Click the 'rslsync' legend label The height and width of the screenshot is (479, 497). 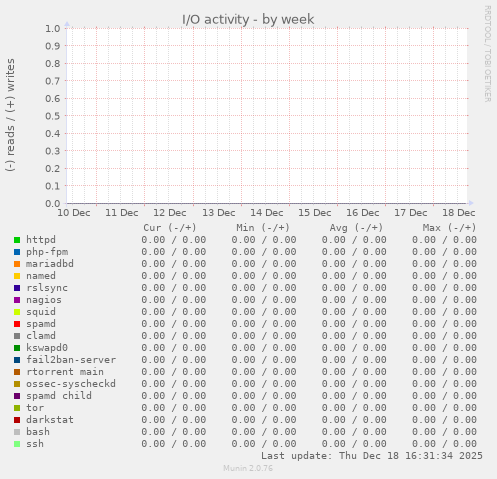pyautogui.click(x=47, y=288)
